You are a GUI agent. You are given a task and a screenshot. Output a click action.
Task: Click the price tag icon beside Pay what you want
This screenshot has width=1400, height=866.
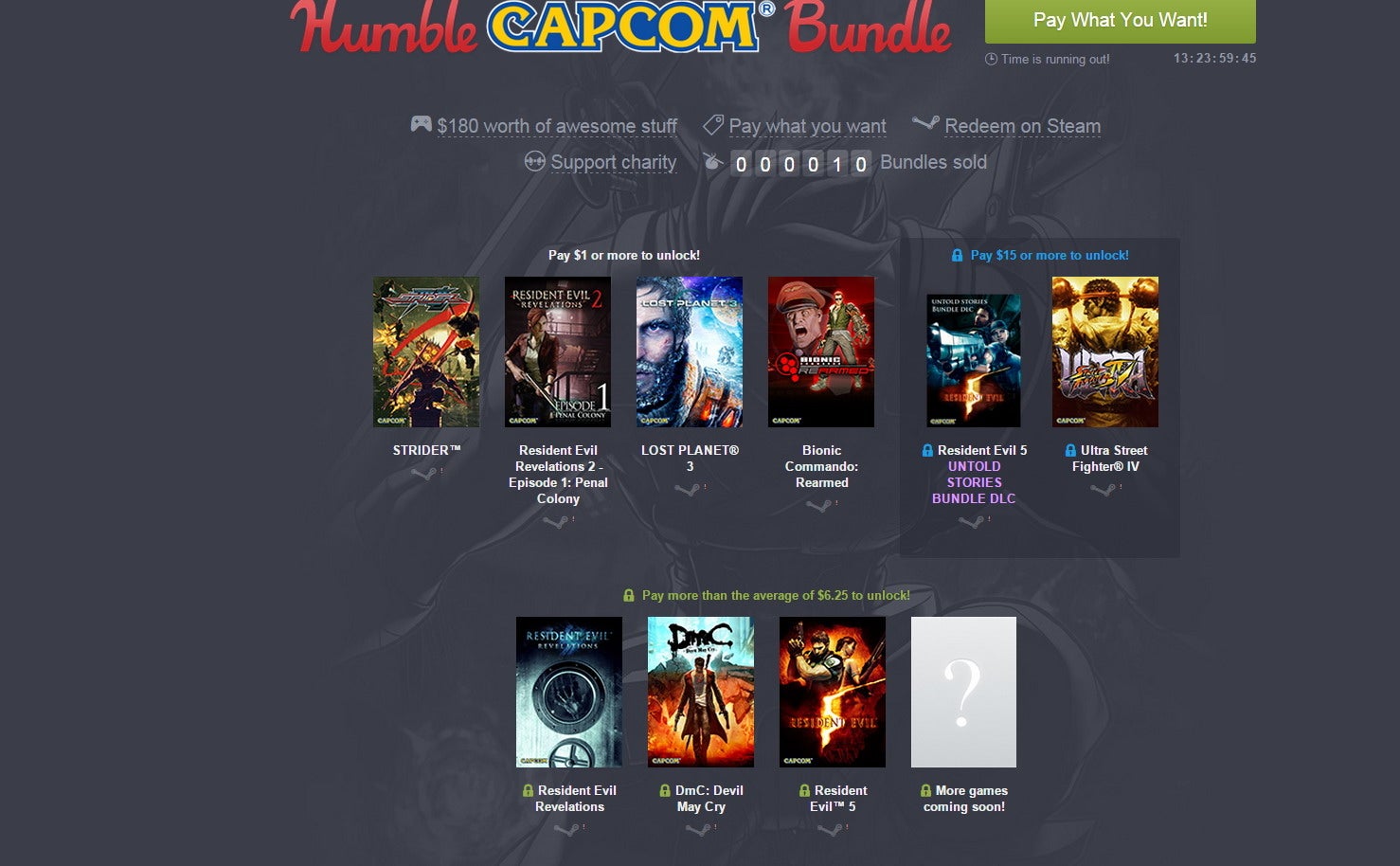[x=712, y=125]
